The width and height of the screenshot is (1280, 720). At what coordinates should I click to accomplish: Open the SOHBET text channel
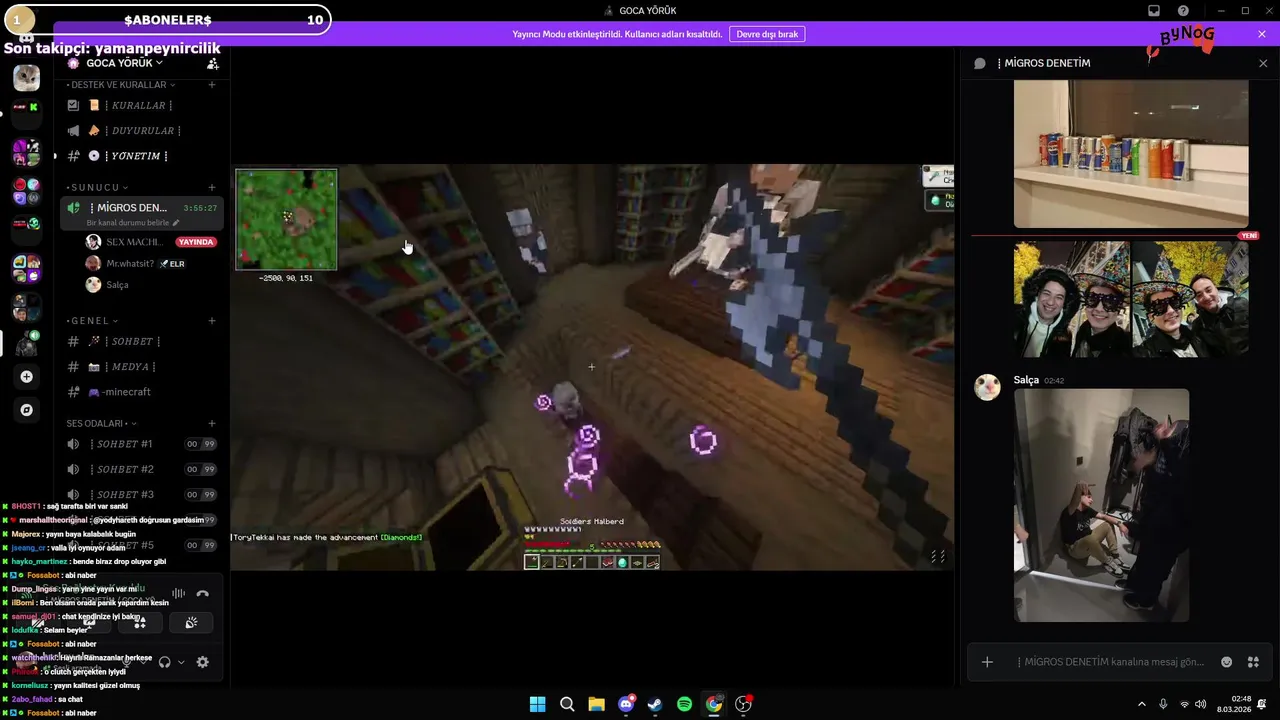(140, 341)
